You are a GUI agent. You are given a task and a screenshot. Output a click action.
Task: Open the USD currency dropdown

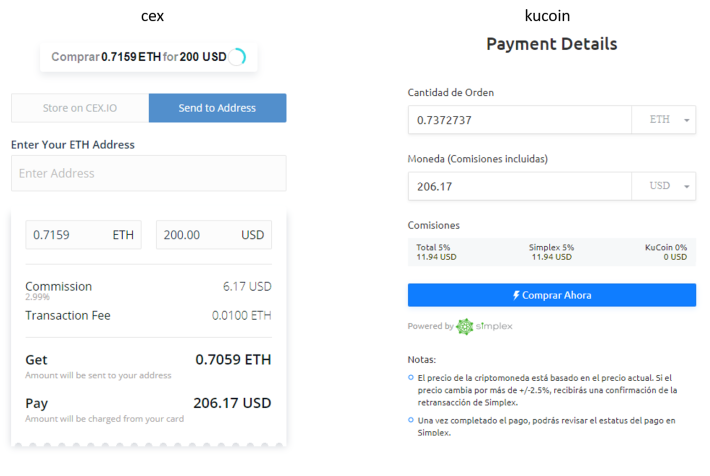point(664,186)
